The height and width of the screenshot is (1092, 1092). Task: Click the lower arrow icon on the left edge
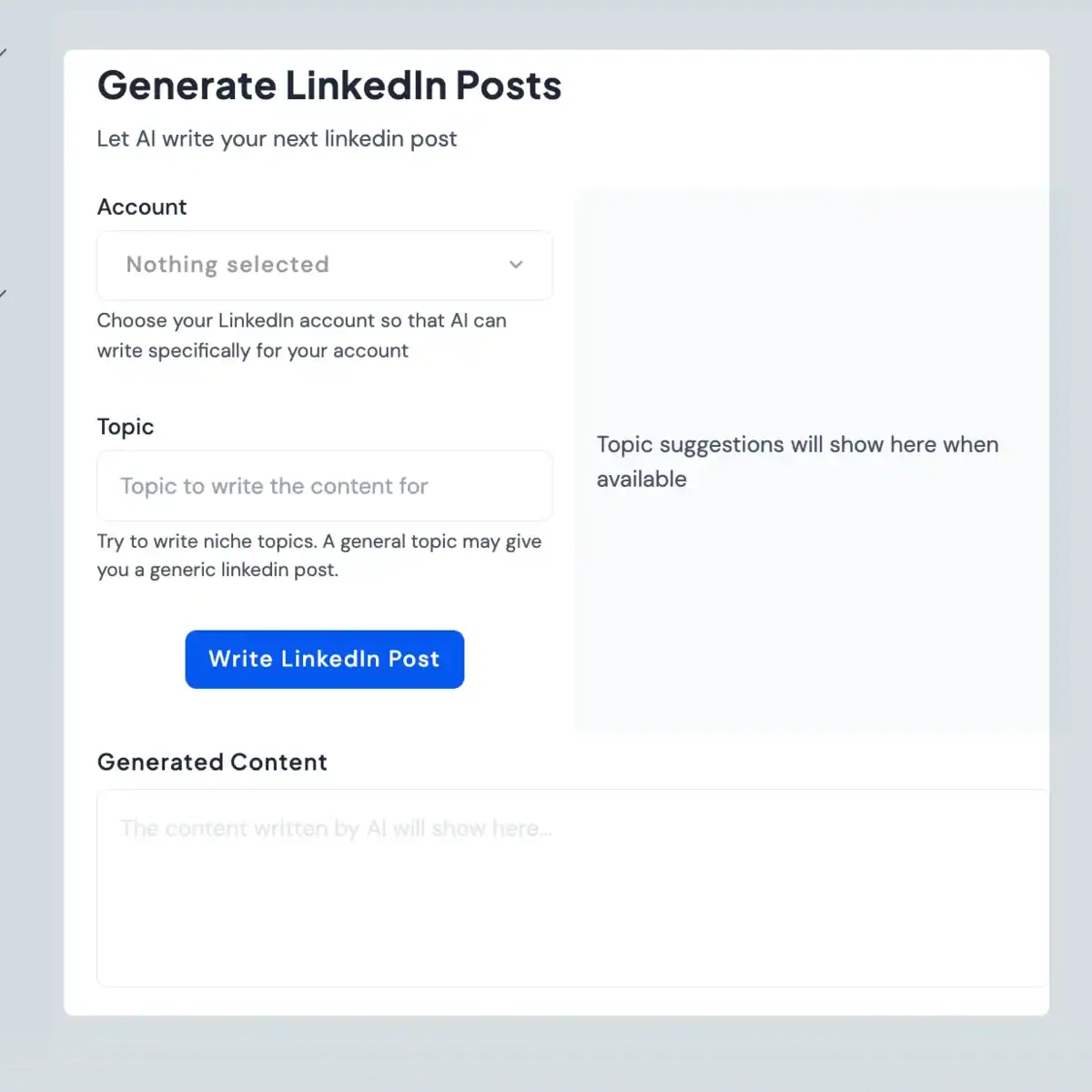click(5, 291)
